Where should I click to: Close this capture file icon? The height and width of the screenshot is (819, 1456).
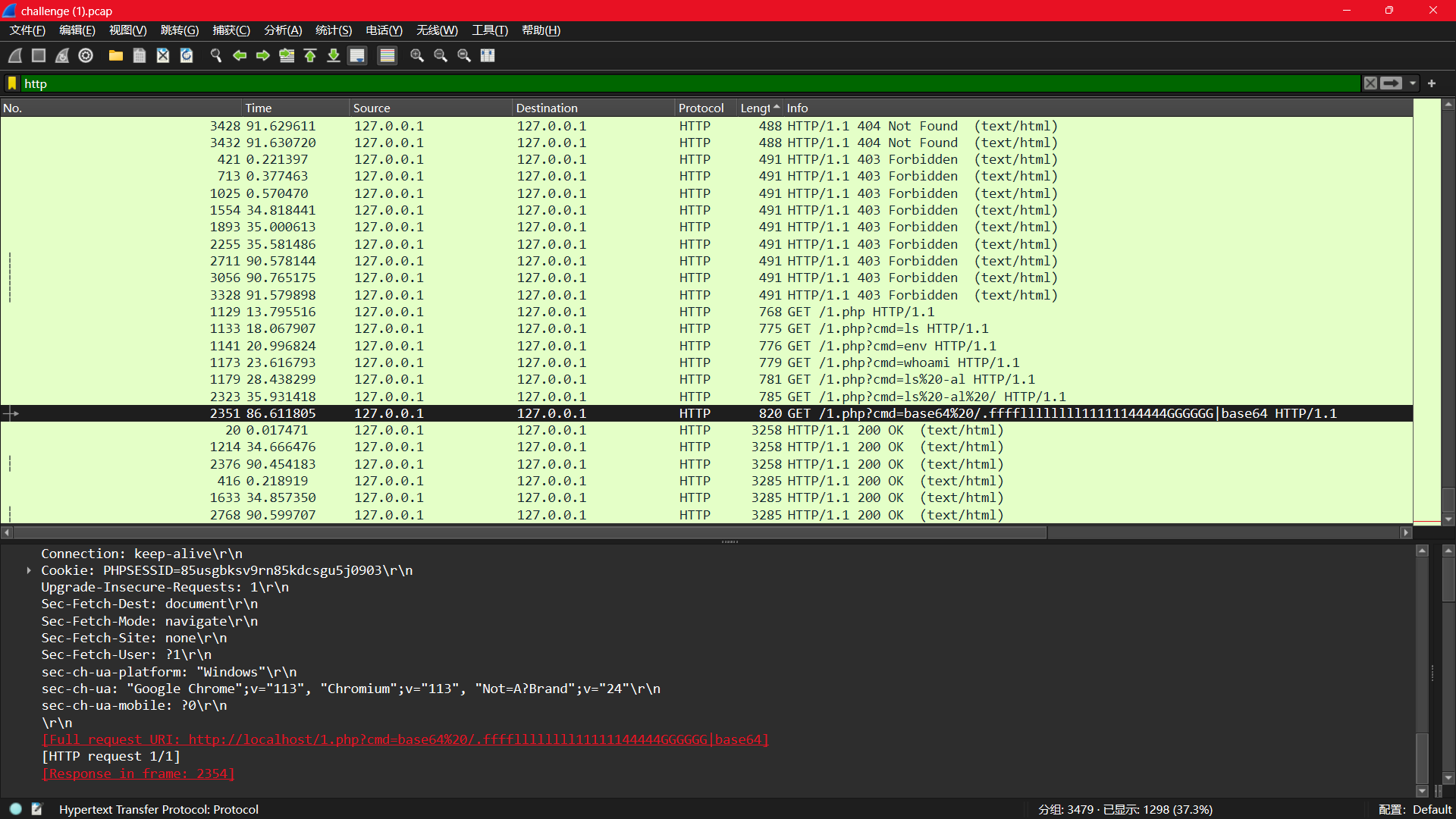(163, 55)
